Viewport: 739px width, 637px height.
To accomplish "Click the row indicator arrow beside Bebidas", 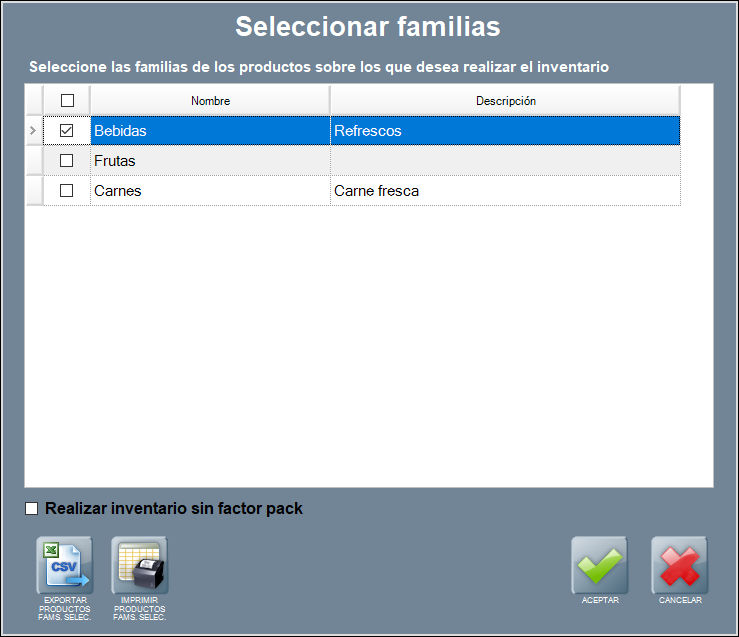I will click(33, 131).
